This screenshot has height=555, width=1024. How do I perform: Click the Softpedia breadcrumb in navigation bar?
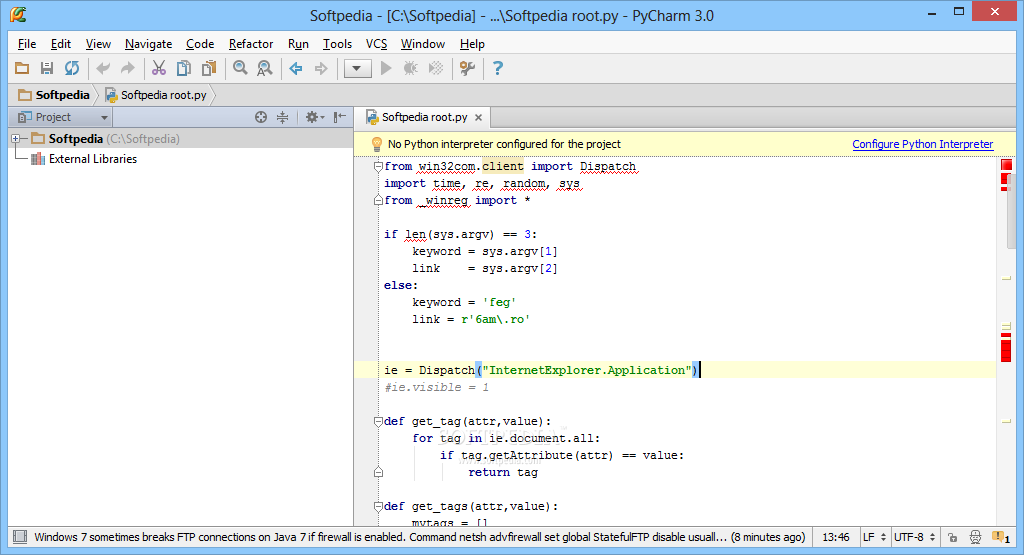click(54, 95)
